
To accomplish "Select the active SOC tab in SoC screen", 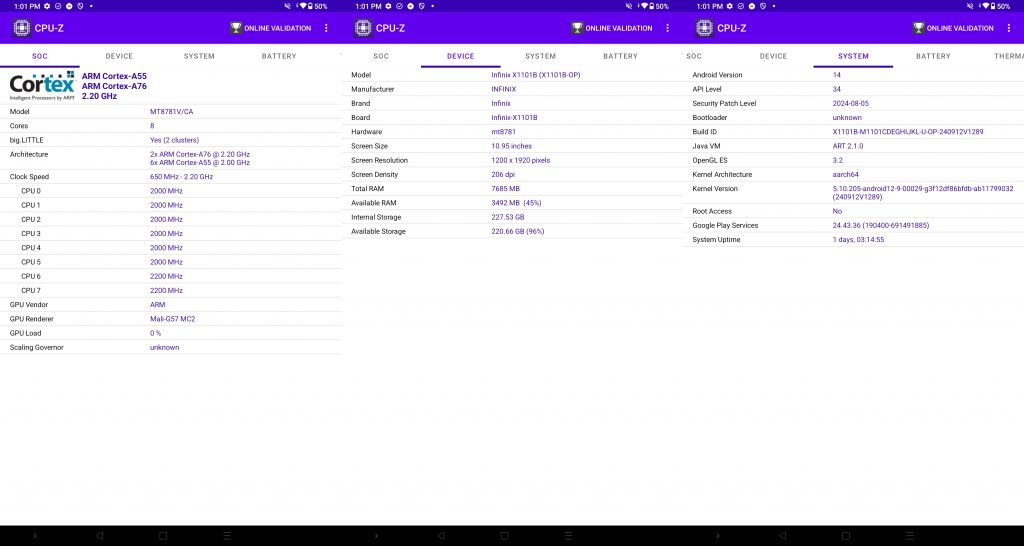I will coord(40,56).
